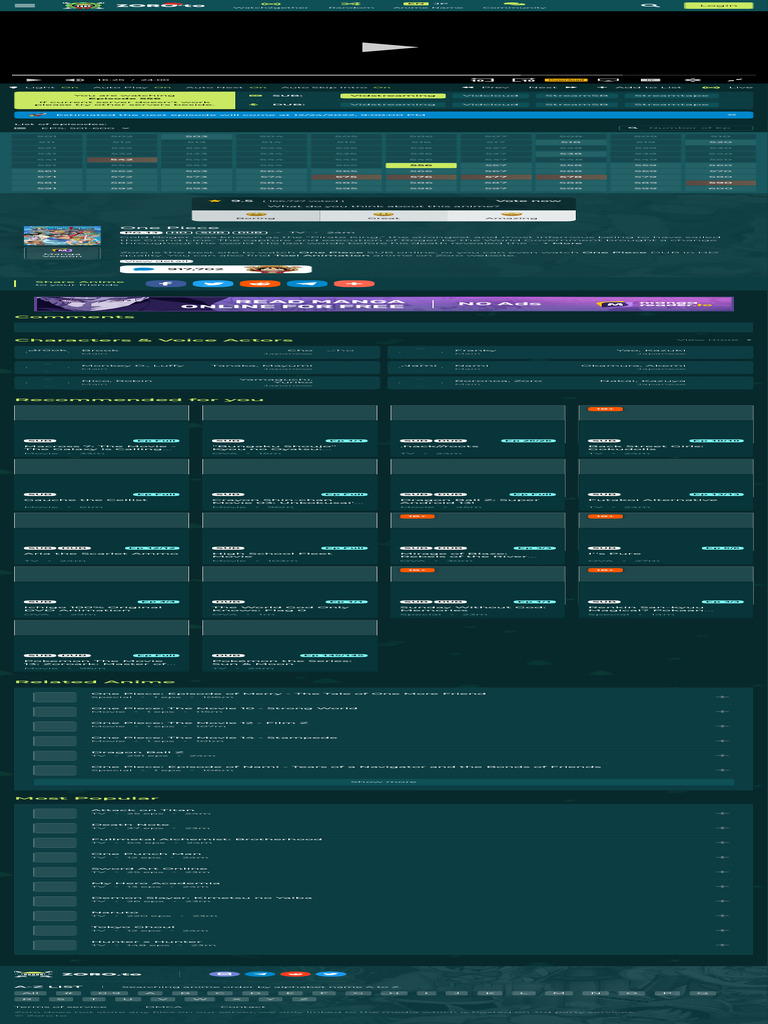
Task: Close the next episode estimate notice
Action: pyautogui.click(x=731, y=115)
